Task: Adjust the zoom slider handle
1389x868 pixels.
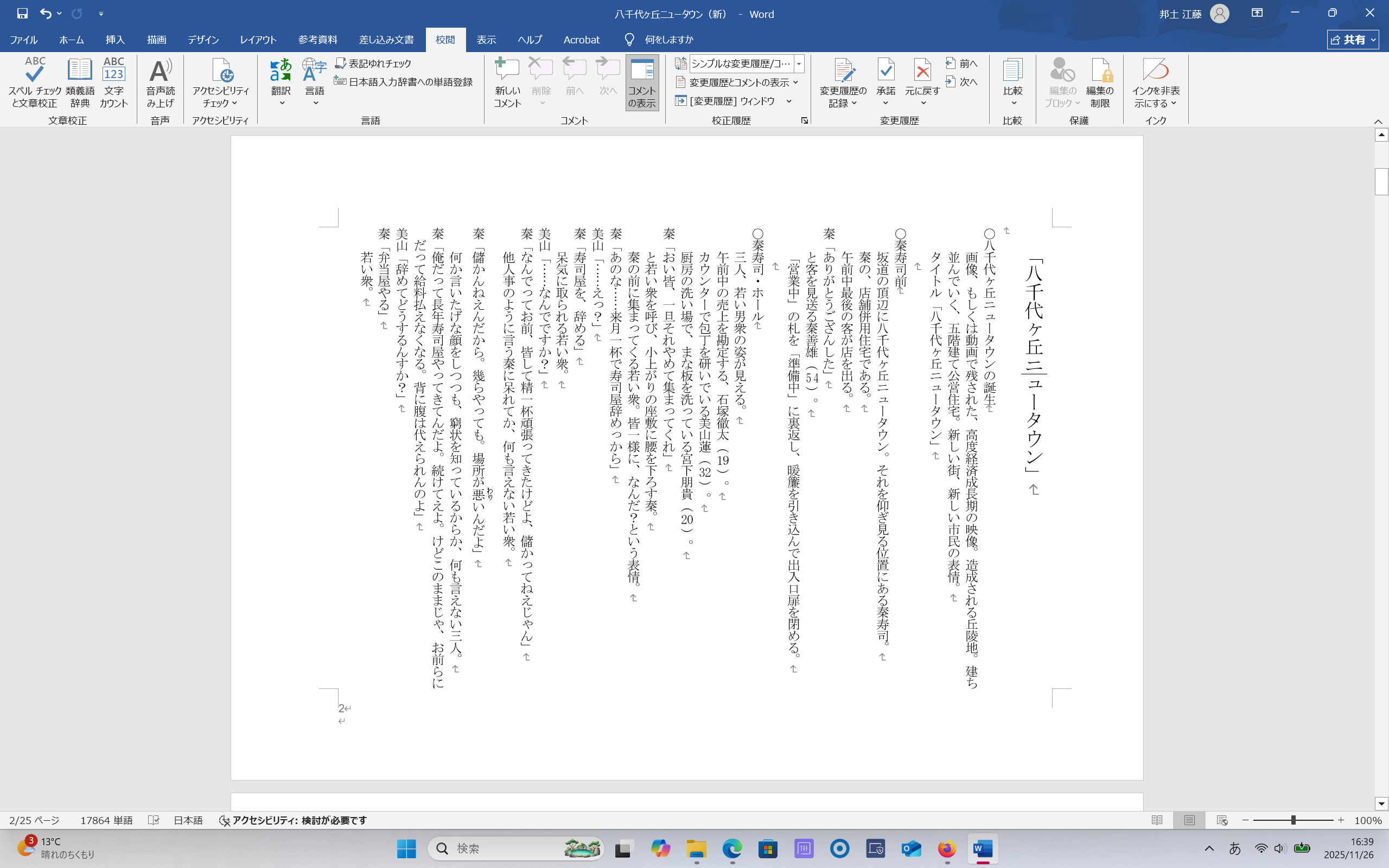Action: click(1293, 820)
